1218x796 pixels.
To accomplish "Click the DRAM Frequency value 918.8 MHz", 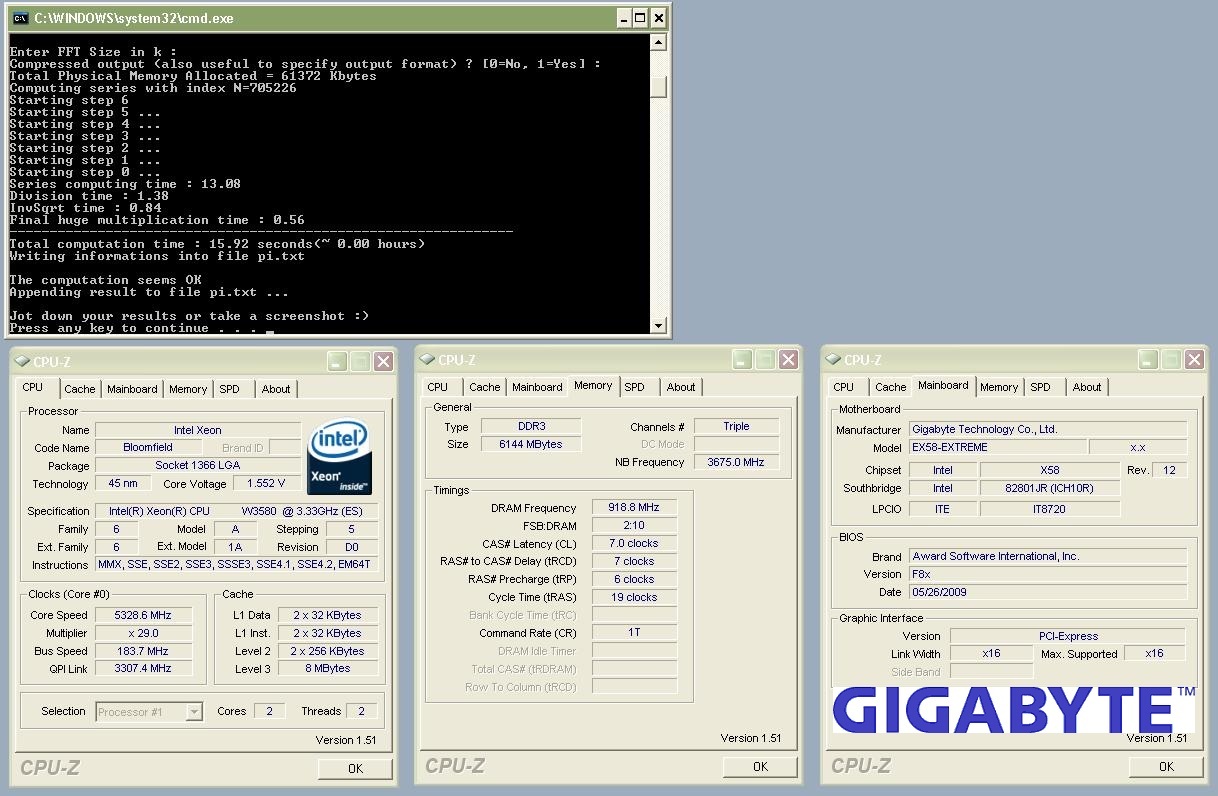I will (x=634, y=508).
